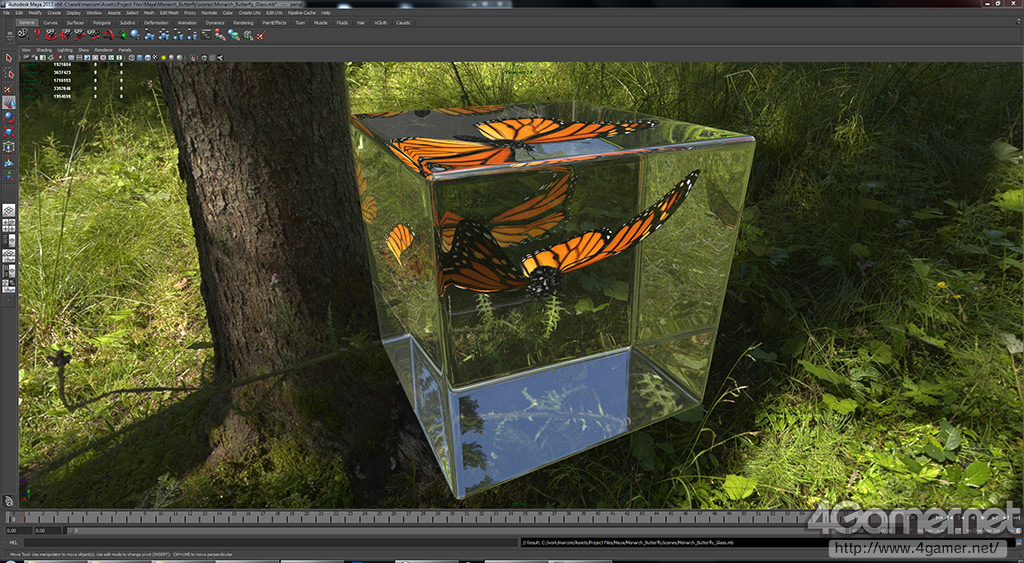The height and width of the screenshot is (563, 1024).
Task: Toggle textured display checker icon
Action: pos(155,57)
